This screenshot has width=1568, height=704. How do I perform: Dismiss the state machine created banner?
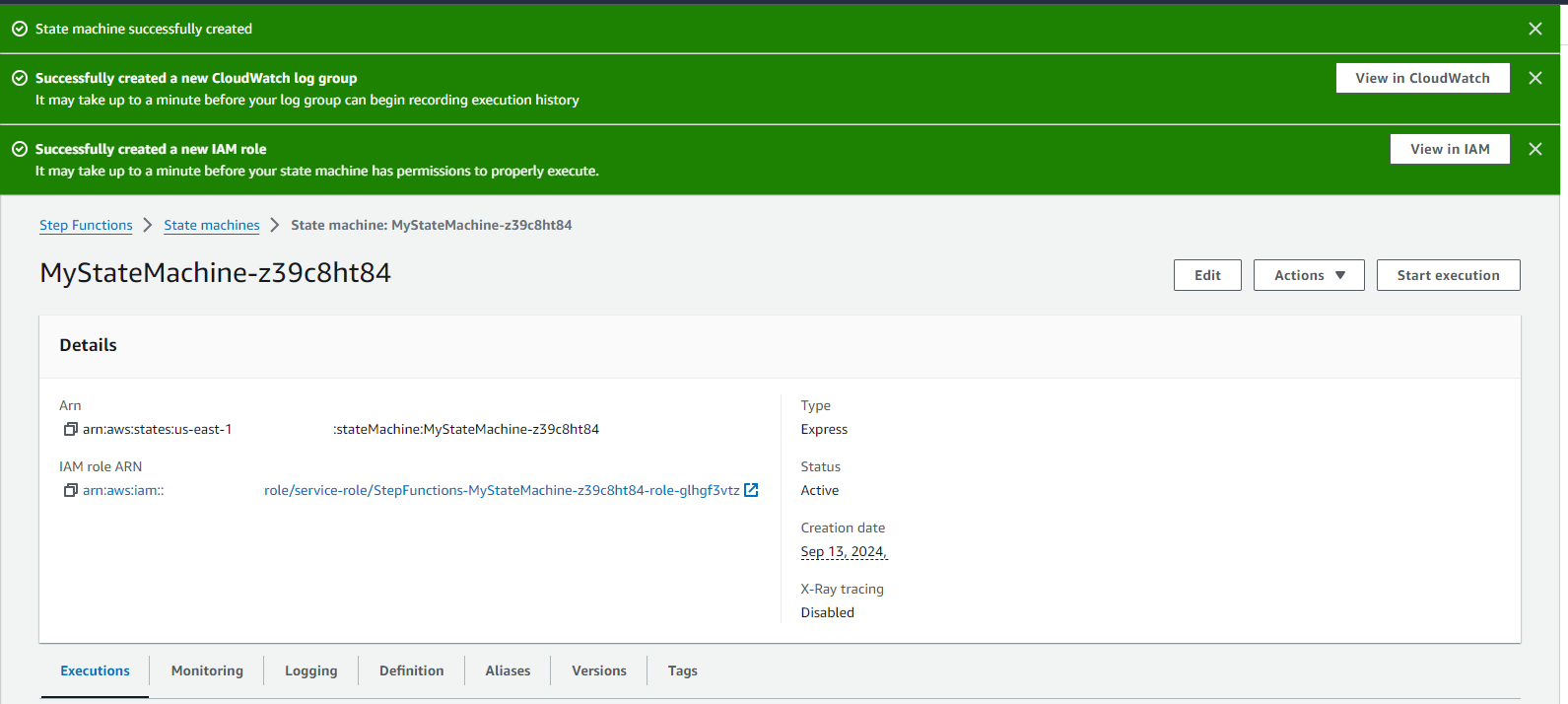[1534, 29]
